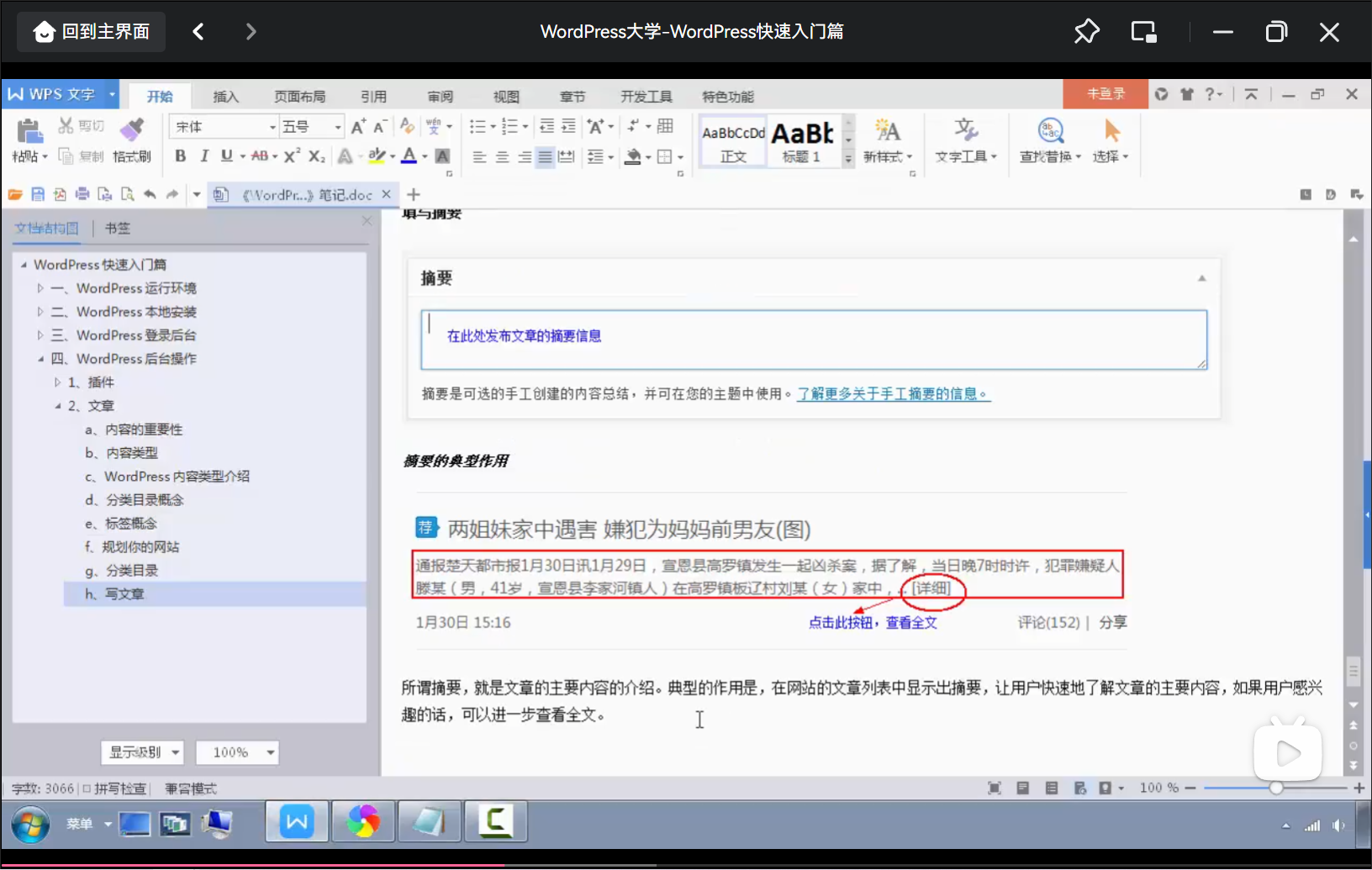Screen dimensions: 1372x870
Task: Apply justified text alignment
Action: click(545, 156)
